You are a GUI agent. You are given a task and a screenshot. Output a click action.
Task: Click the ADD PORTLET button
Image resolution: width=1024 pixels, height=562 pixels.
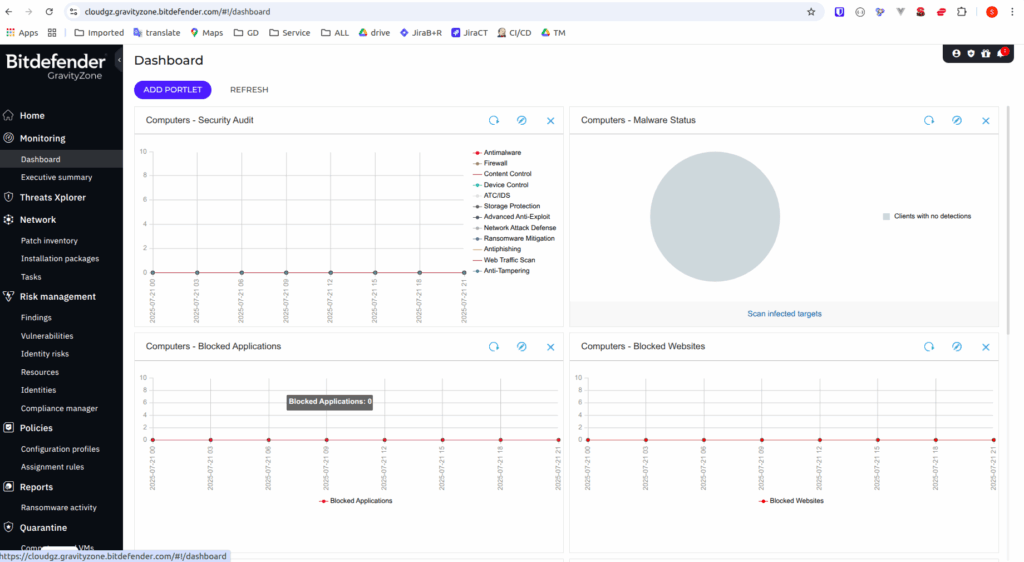tap(172, 89)
